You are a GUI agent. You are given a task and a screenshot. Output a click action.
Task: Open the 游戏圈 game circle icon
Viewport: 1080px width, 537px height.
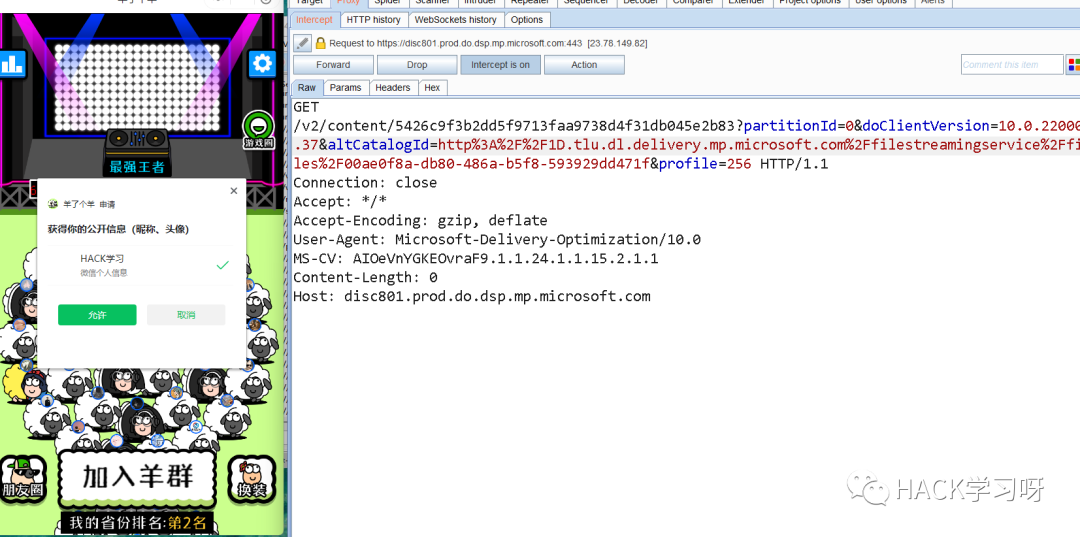tap(258, 130)
